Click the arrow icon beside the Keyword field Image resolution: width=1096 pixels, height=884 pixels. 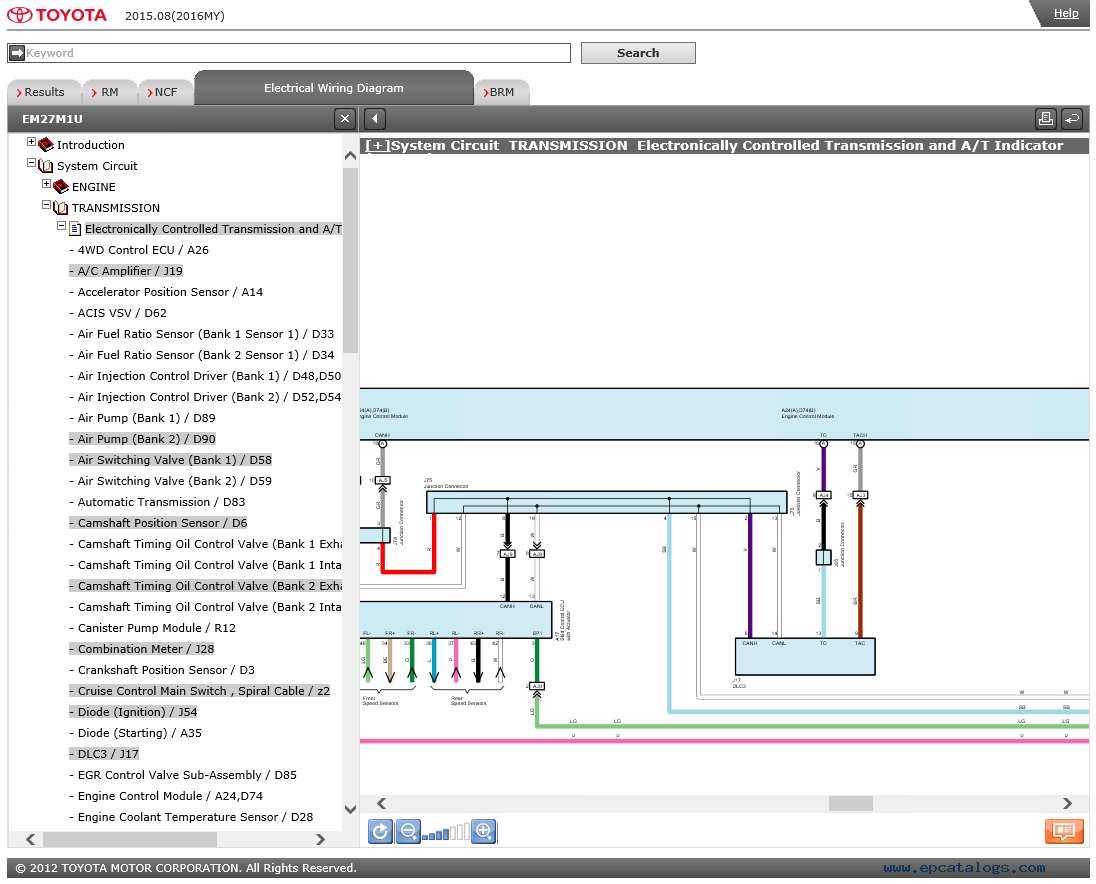click(x=17, y=53)
